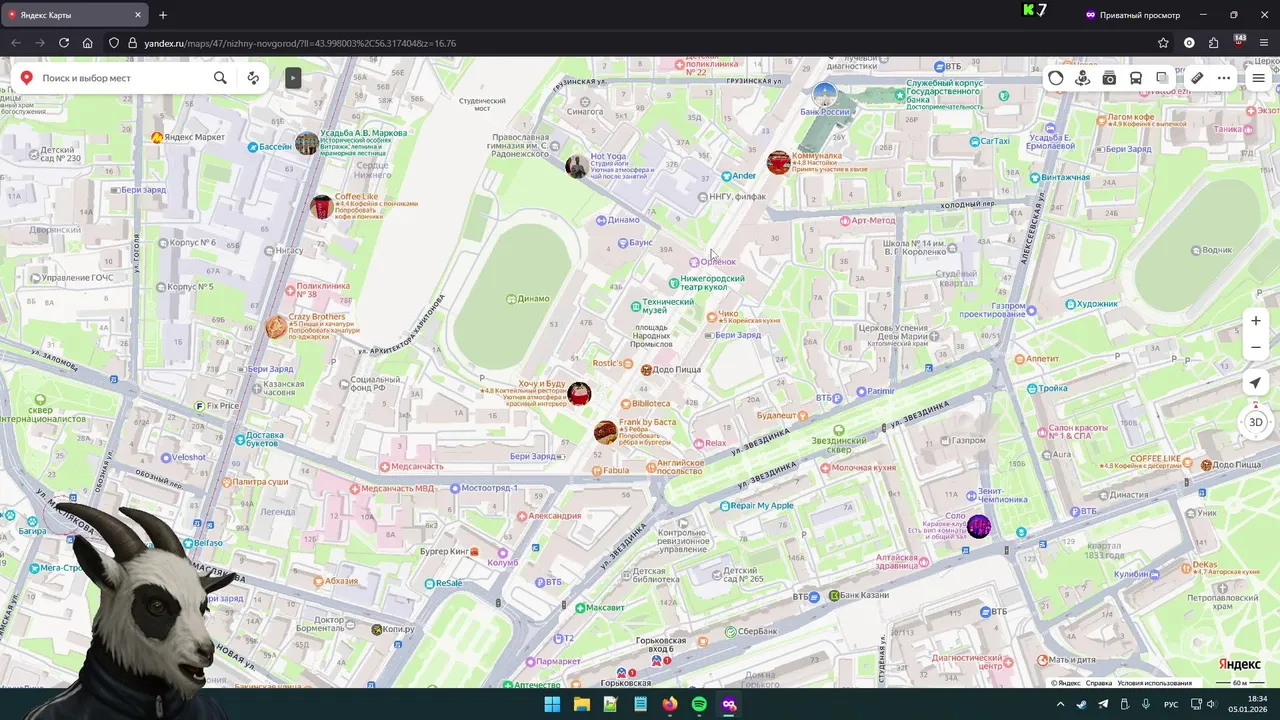Switch to the Яндекс Карты browser tab
The width and height of the screenshot is (1280, 720).
76,15
